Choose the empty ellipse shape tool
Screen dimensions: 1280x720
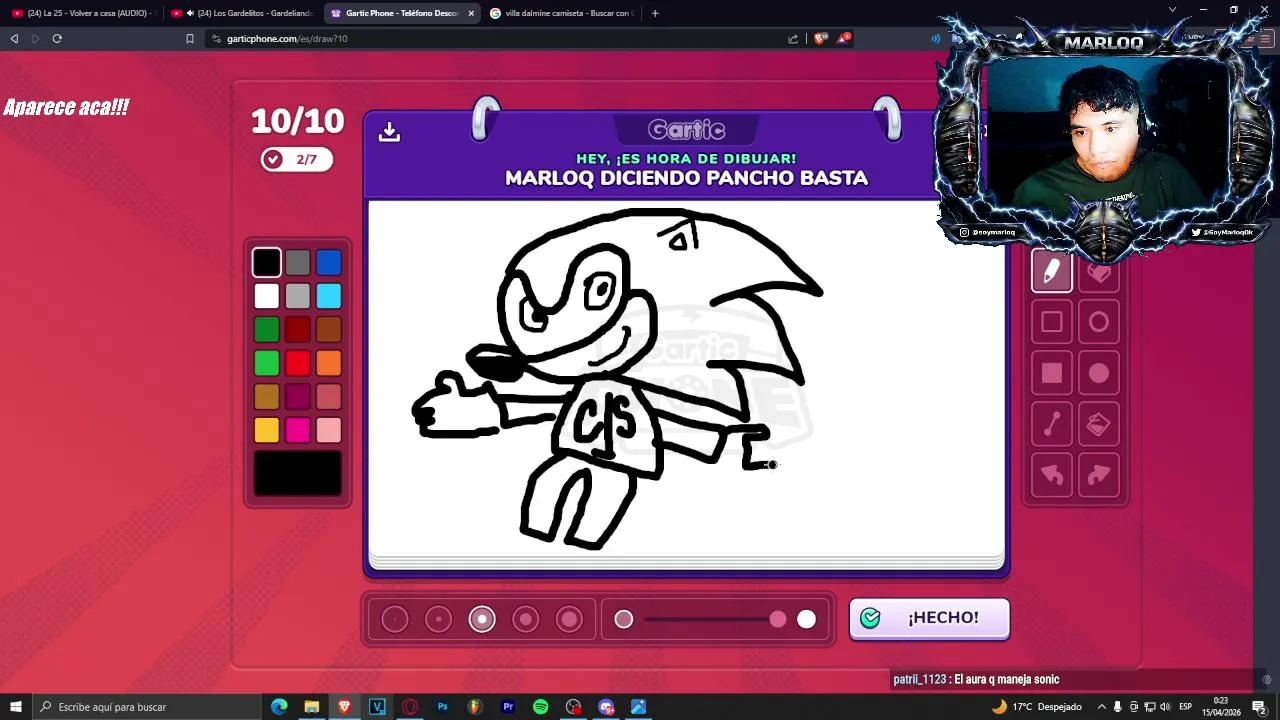click(1098, 322)
